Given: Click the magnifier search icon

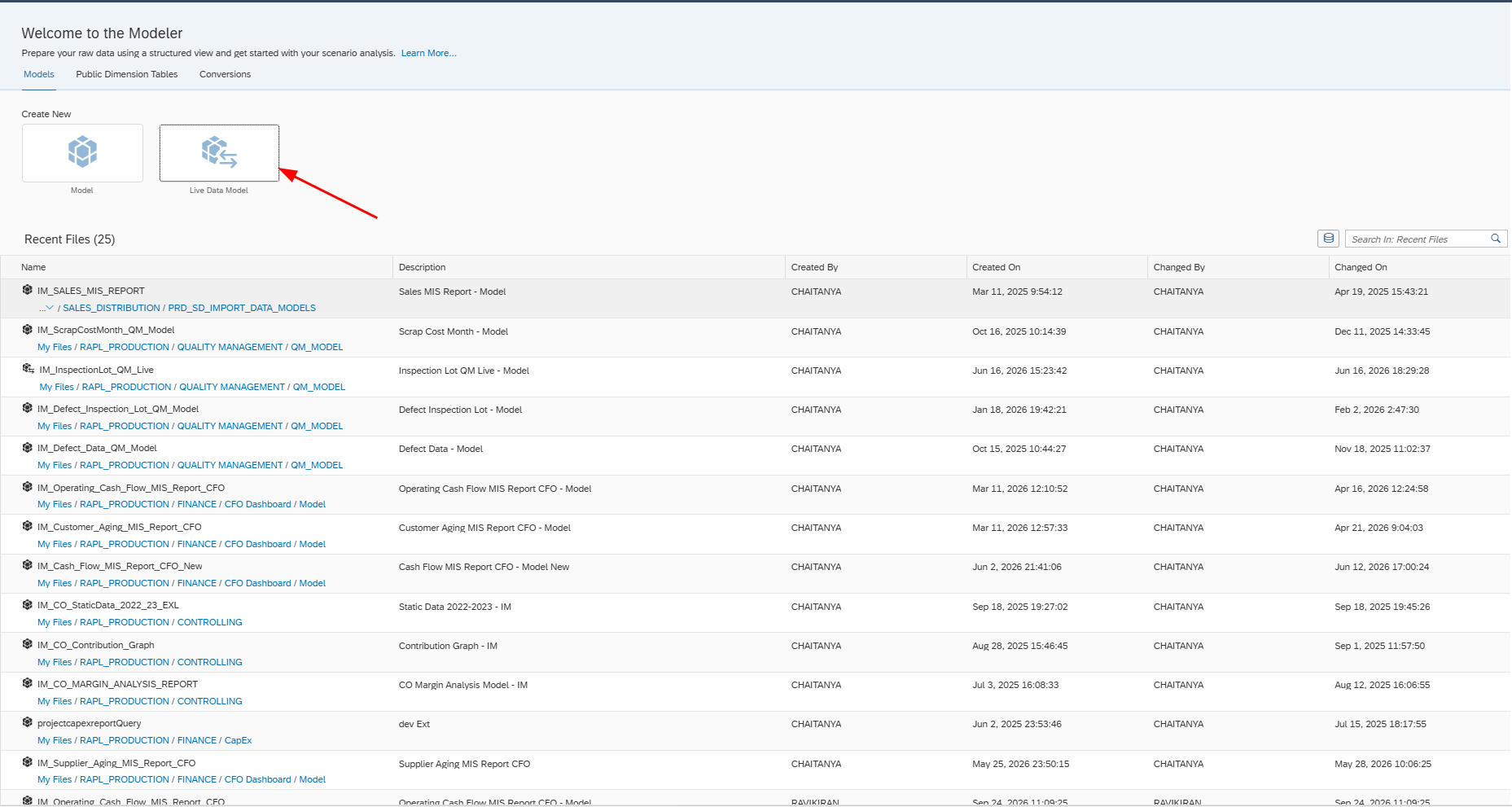Looking at the screenshot, I should coord(1496,239).
